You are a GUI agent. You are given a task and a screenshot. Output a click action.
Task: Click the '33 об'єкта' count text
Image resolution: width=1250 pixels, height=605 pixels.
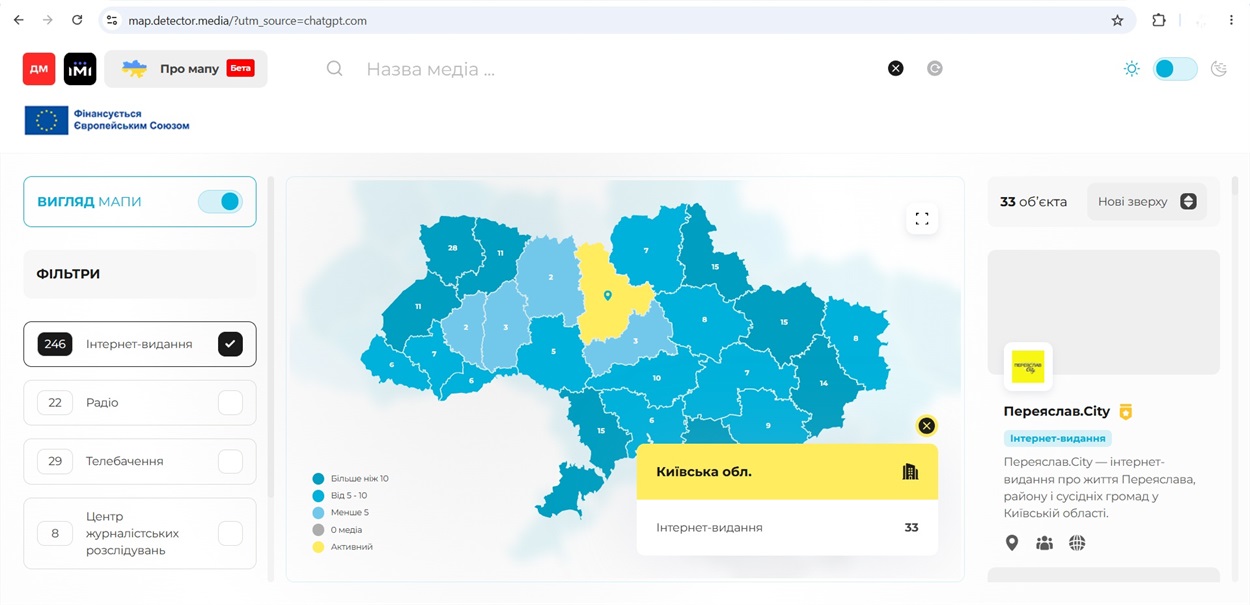point(1033,202)
